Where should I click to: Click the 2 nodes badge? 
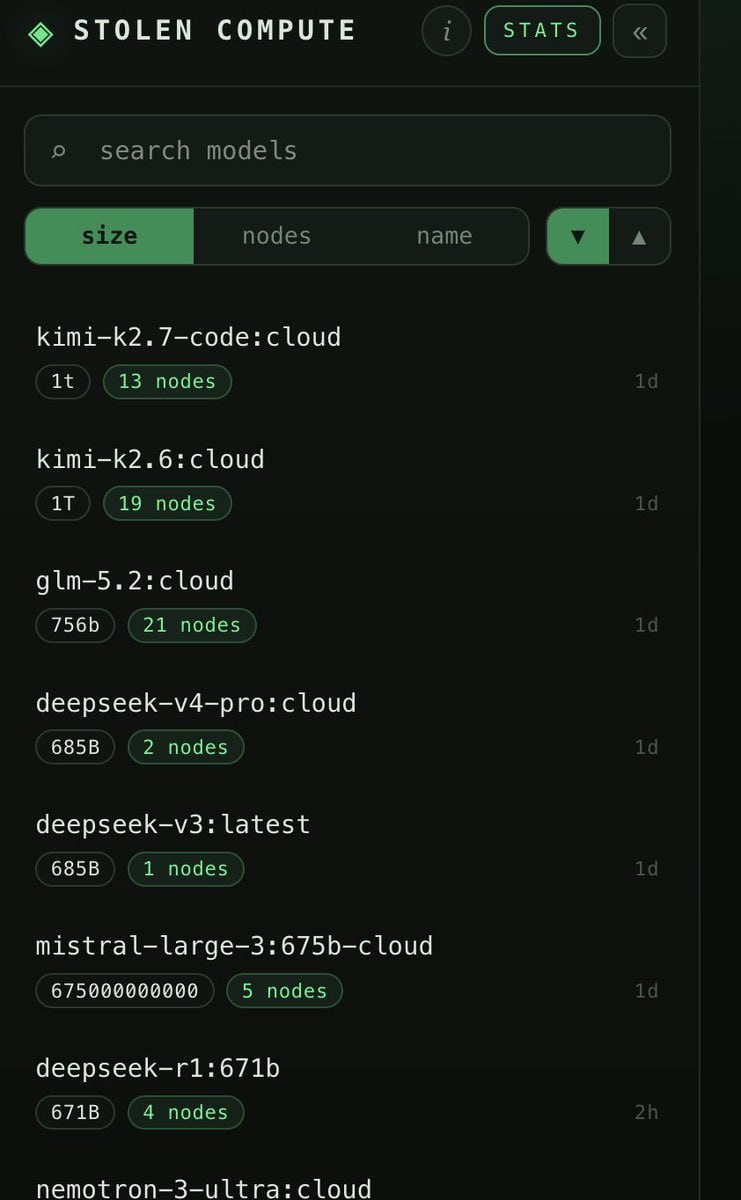[x=186, y=747]
